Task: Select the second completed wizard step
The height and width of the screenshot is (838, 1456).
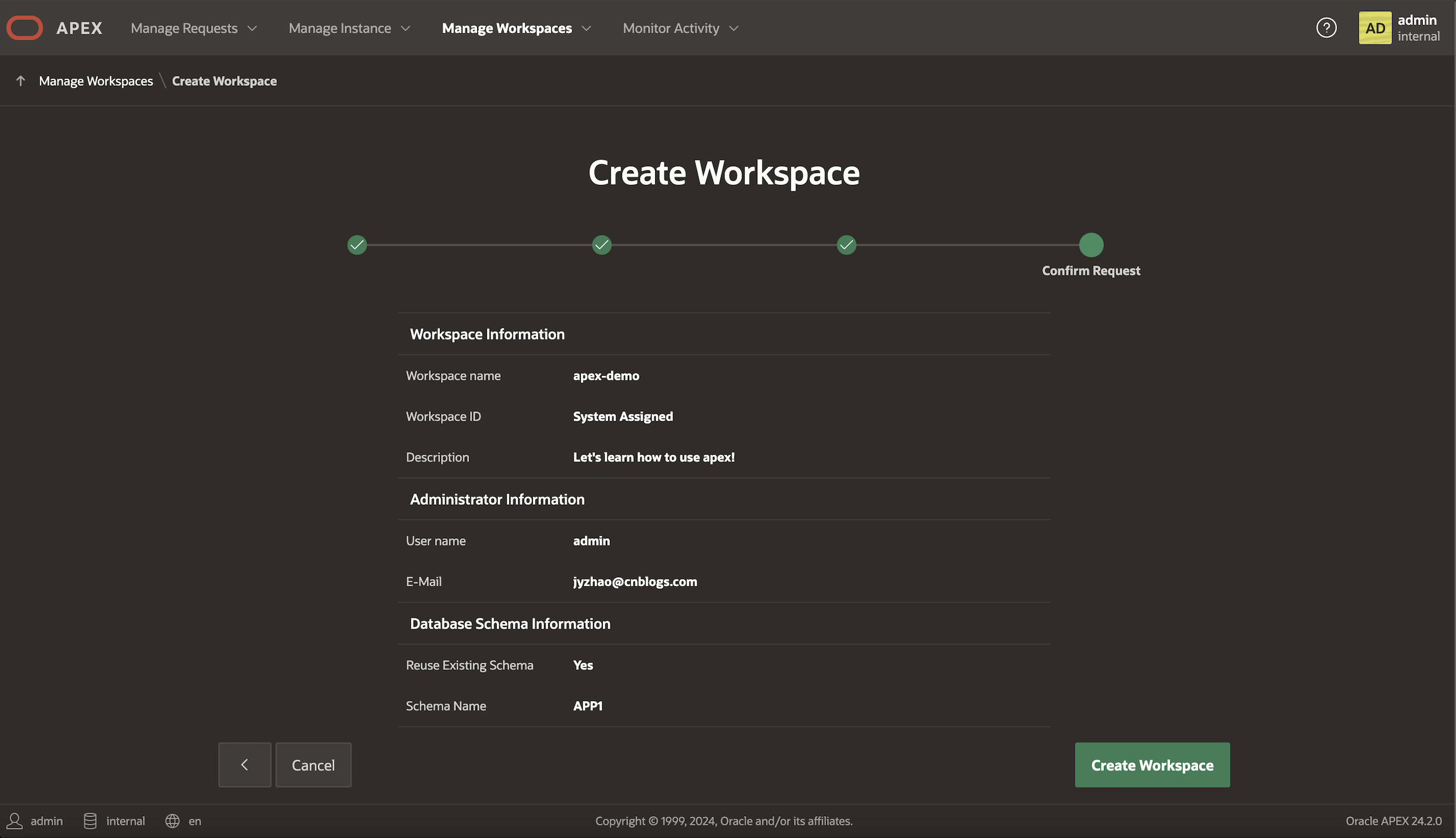Action: (602, 245)
